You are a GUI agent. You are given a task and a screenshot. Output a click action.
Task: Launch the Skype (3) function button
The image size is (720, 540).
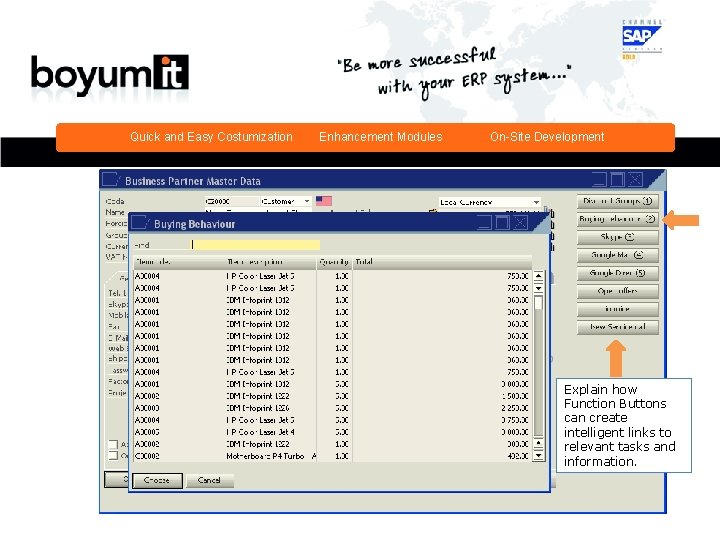click(618, 237)
